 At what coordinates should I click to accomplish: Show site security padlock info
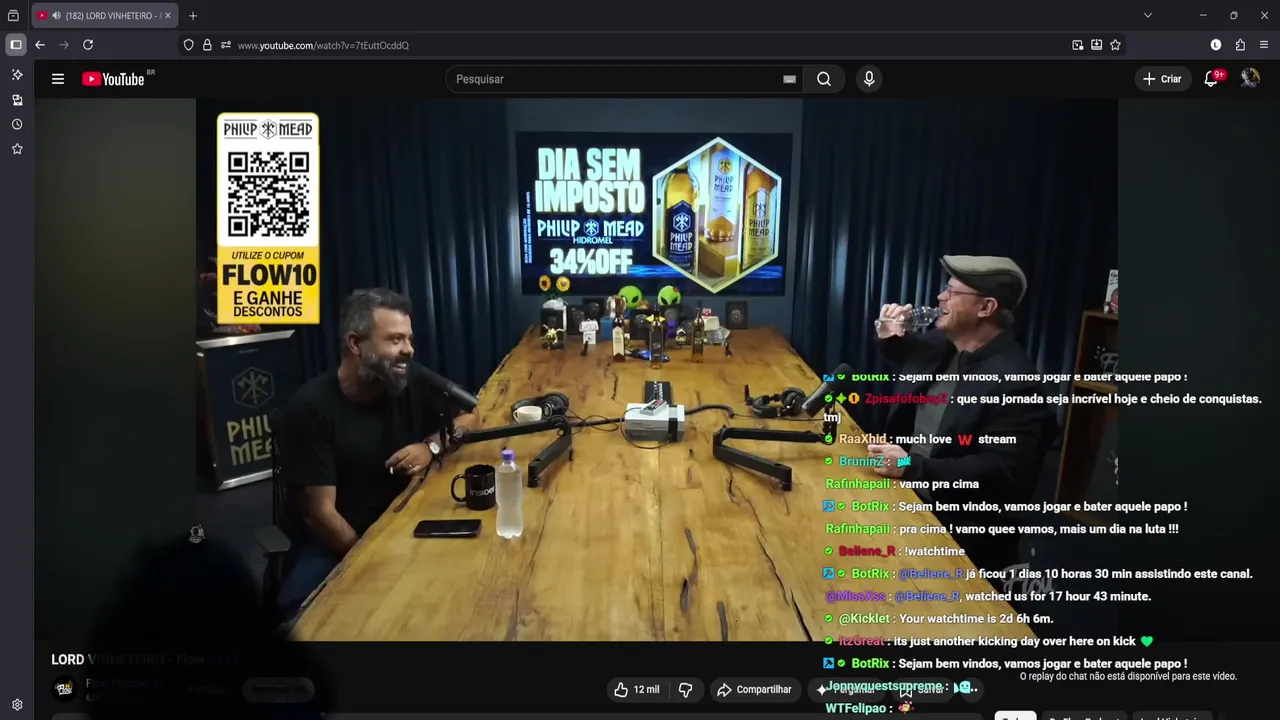click(x=207, y=45)
